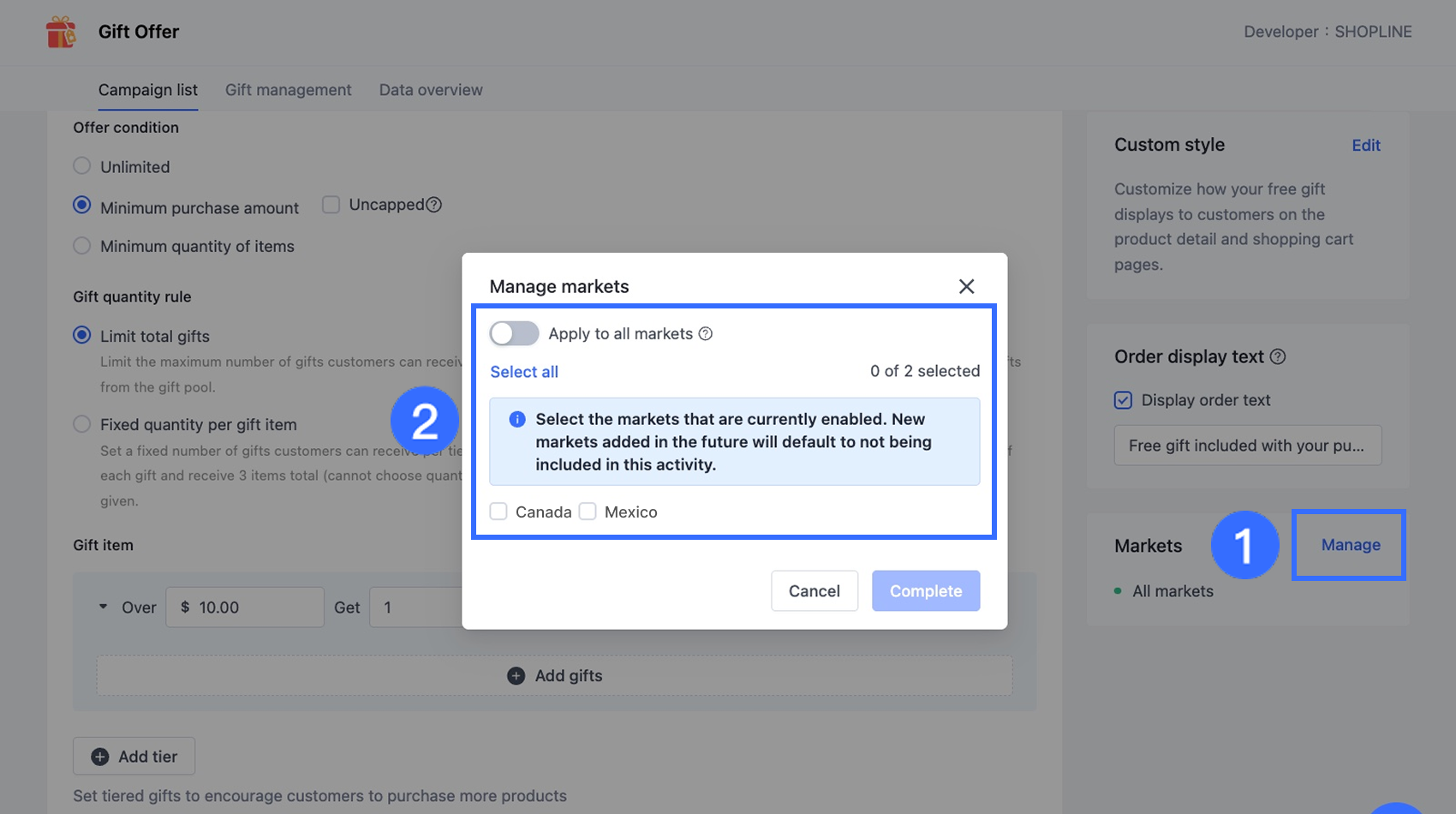Click the Cancel button in the dialog
The width and height of the screenshot is (1456, 814).
point(814,591)
